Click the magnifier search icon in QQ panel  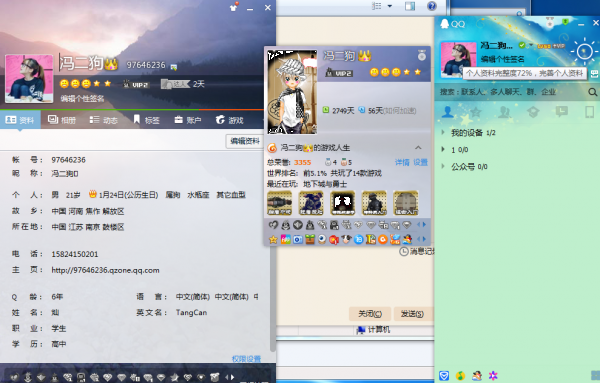(592, 92)
